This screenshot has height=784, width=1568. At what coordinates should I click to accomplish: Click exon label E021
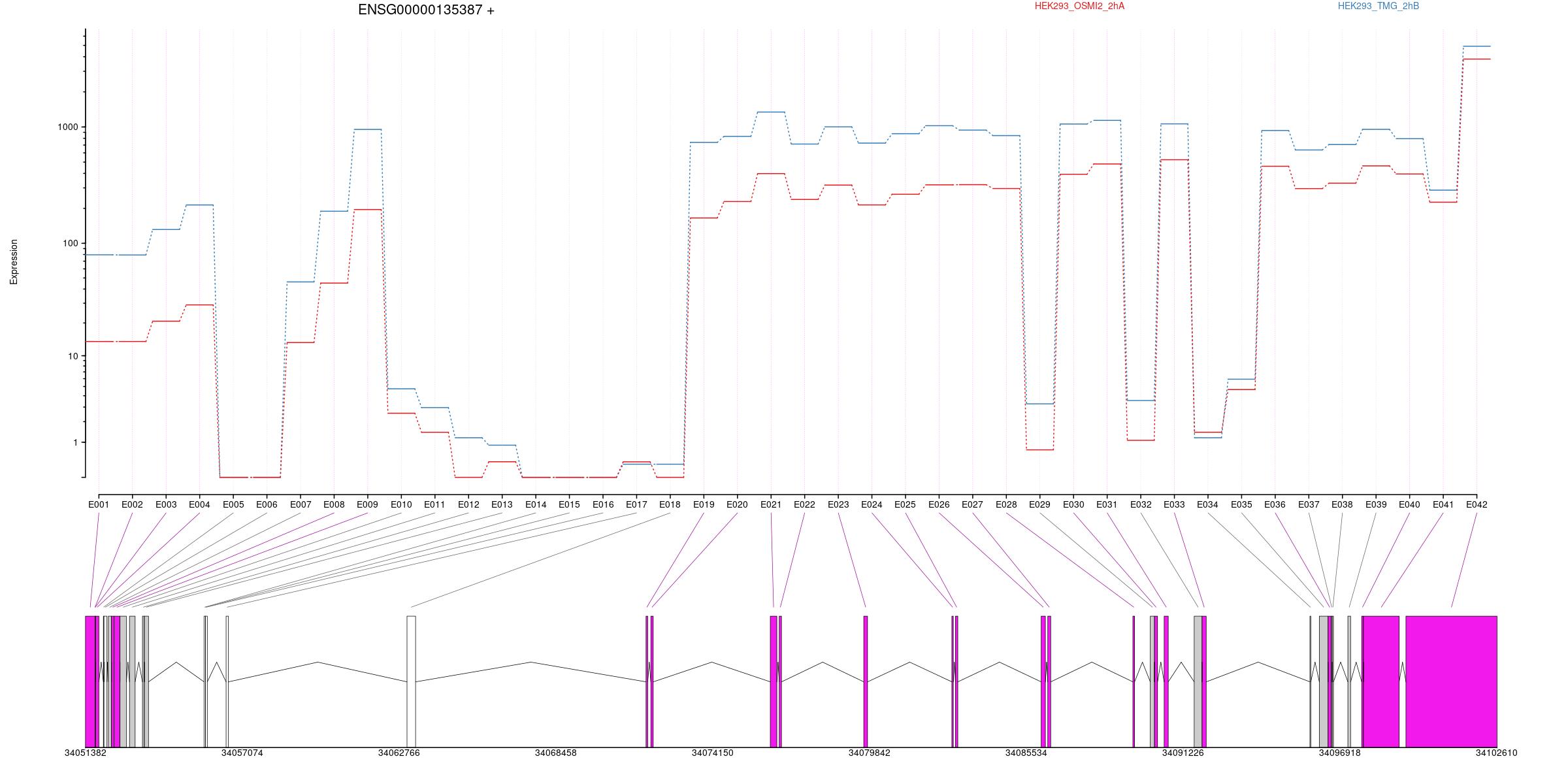(771, 504)
